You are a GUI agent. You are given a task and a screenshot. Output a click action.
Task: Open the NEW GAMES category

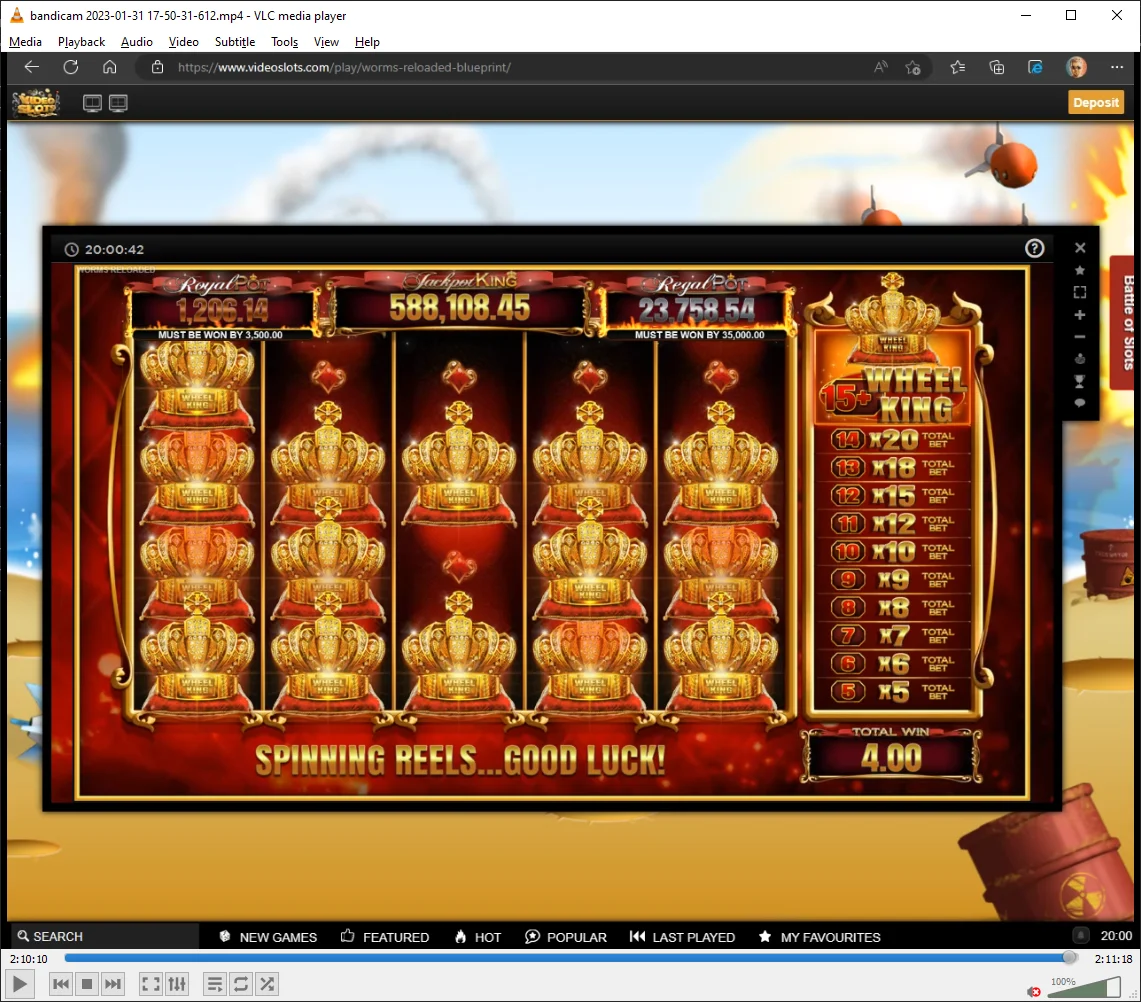click(x=268, y=937)
